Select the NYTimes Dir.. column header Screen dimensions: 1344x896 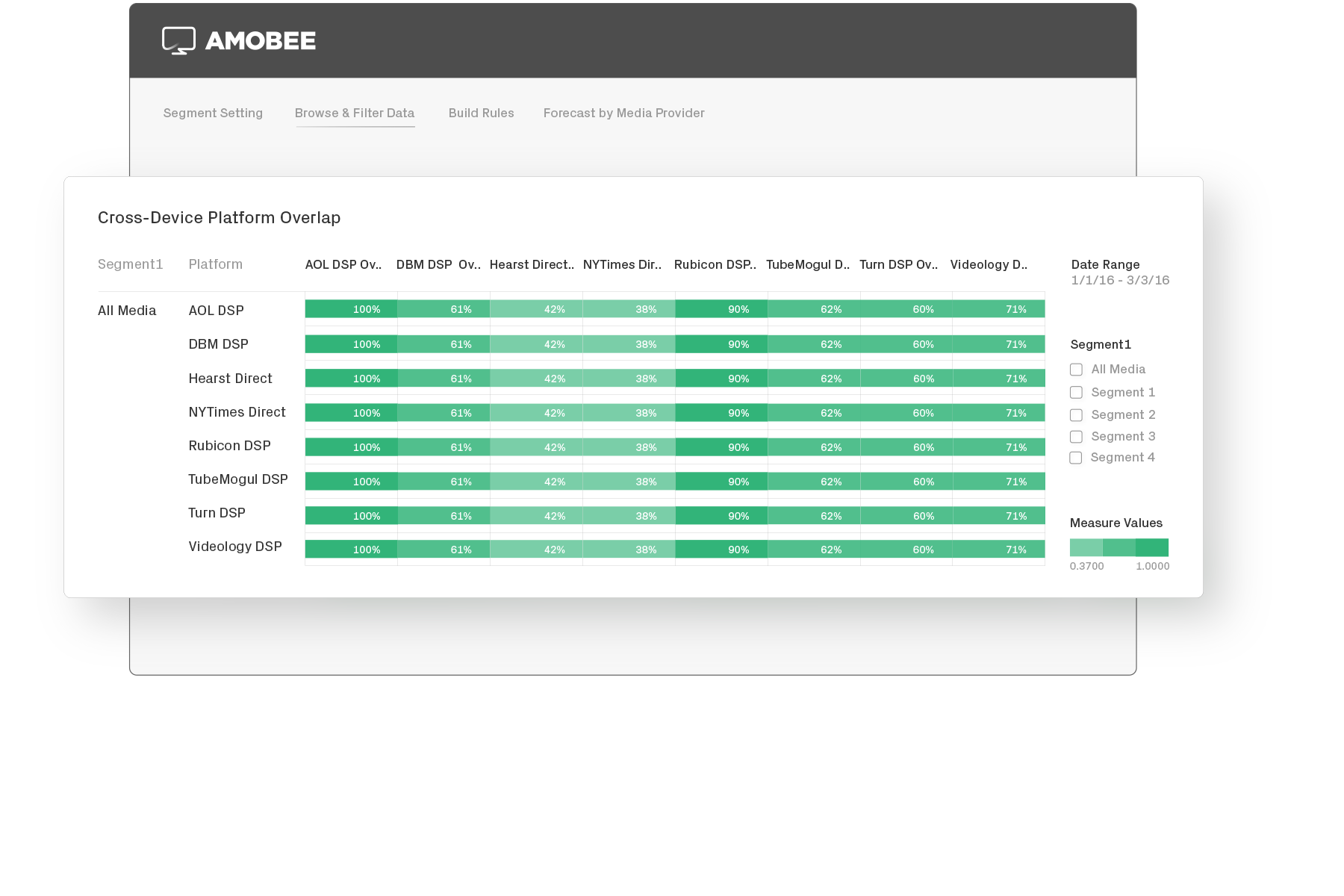pyautogui.click(x=622, y=264)
